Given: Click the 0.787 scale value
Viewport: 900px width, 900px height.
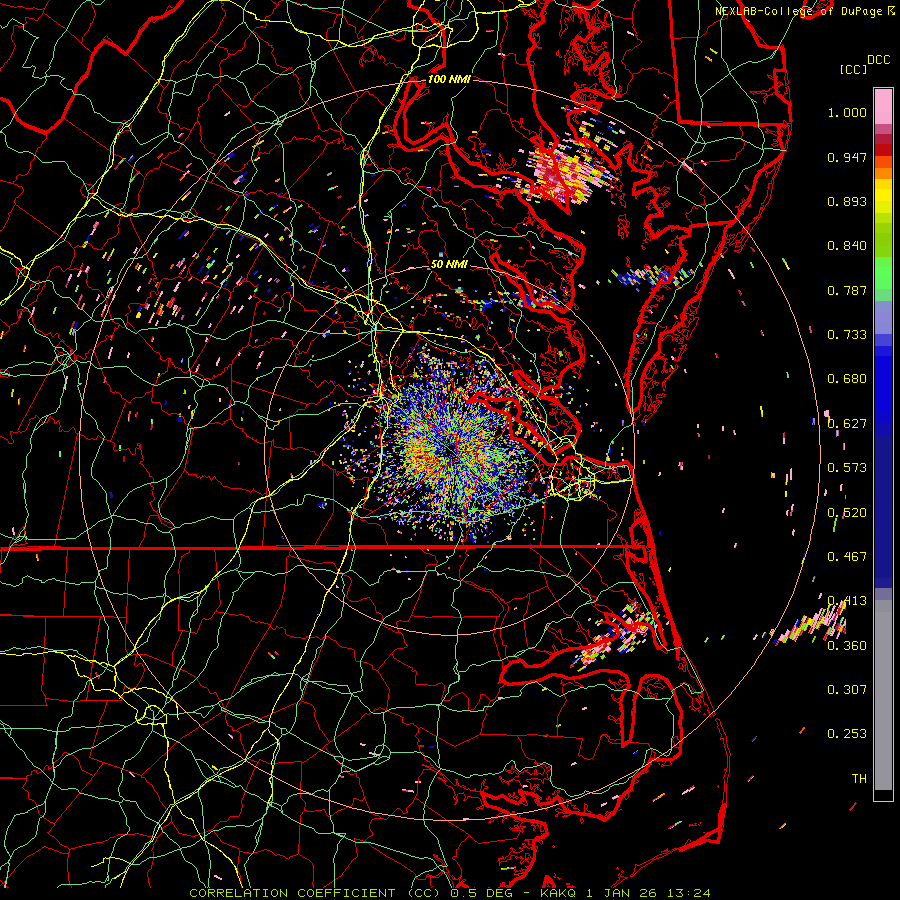Looking at the screenshot, I should point(847,290).
